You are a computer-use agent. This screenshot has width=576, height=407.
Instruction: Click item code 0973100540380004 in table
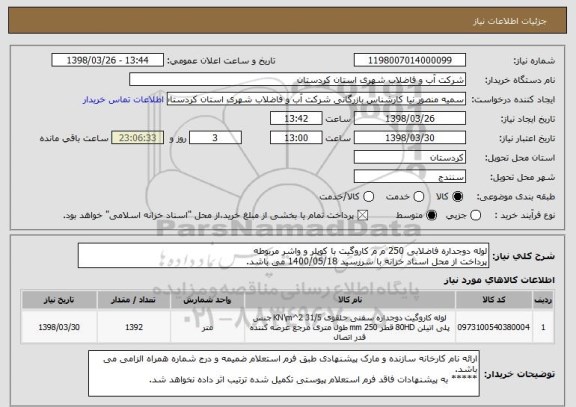[x=493, y=327]
